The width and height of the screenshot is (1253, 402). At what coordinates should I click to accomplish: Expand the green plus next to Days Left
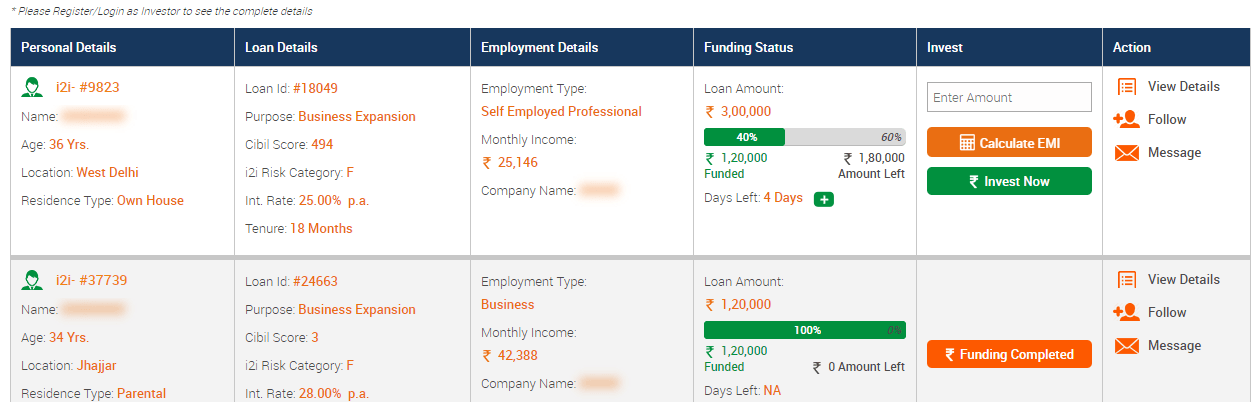(x=824, y=199)
